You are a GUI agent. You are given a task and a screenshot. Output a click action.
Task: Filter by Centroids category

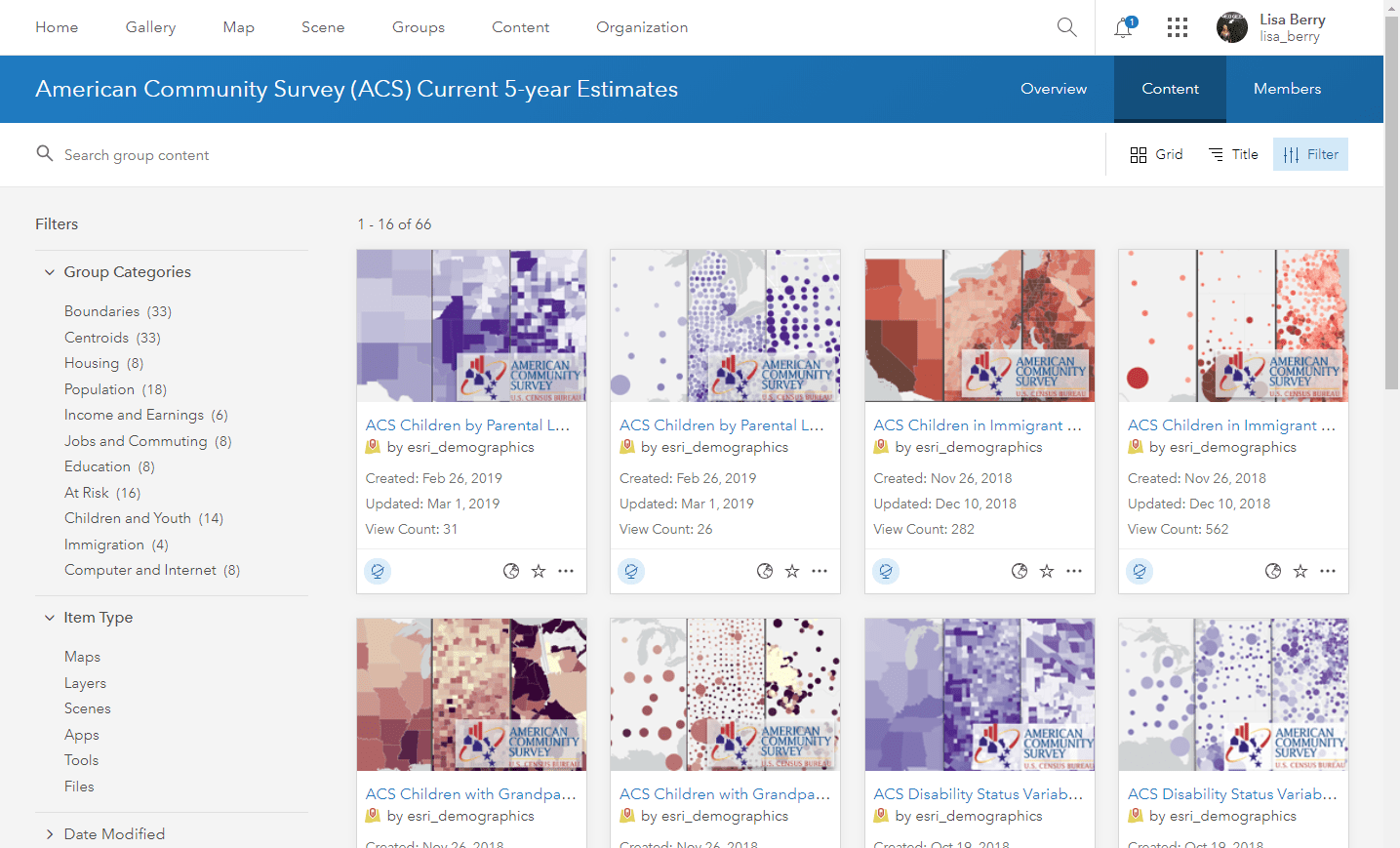(112, 338)
